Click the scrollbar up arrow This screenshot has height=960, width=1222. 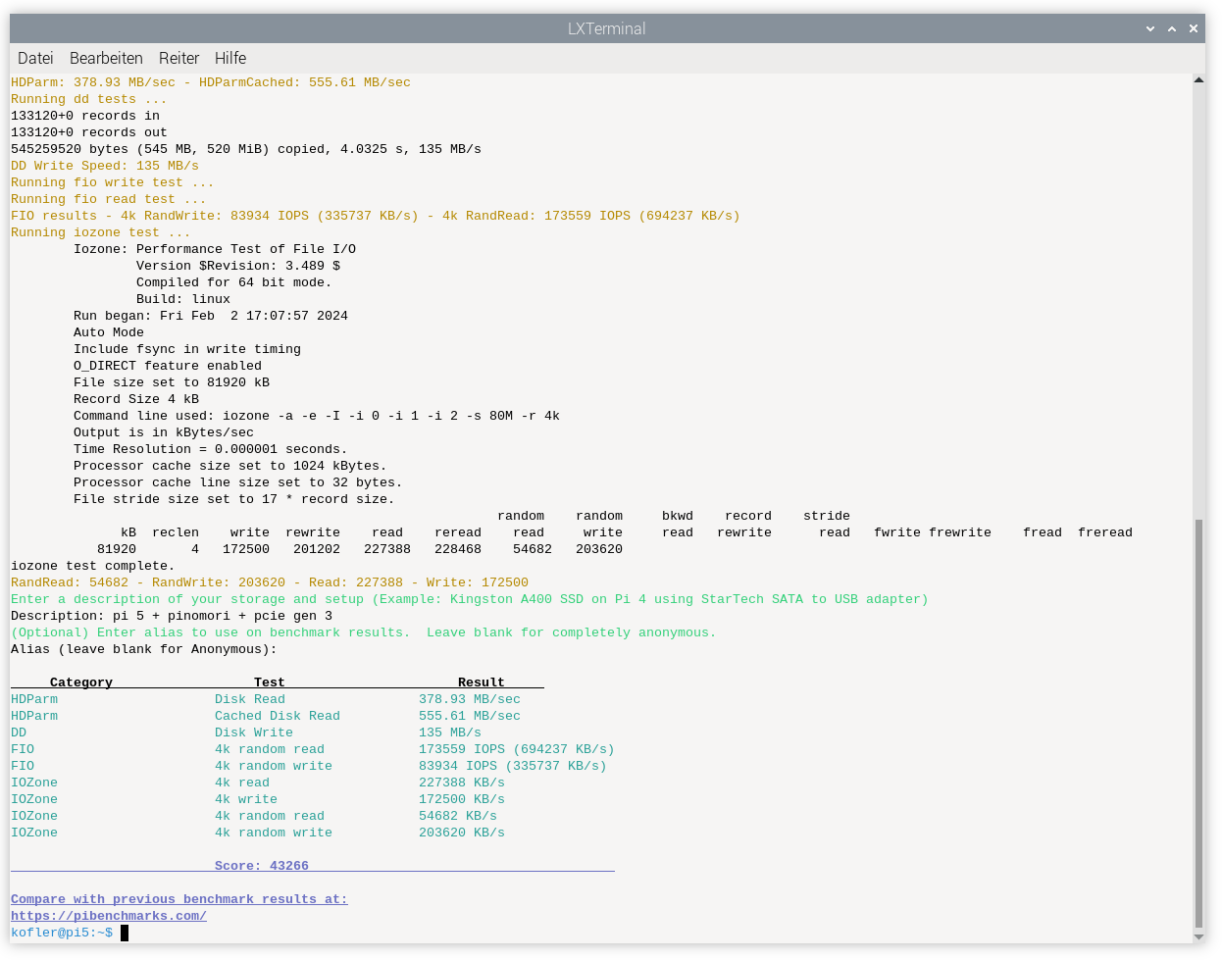1198,81
